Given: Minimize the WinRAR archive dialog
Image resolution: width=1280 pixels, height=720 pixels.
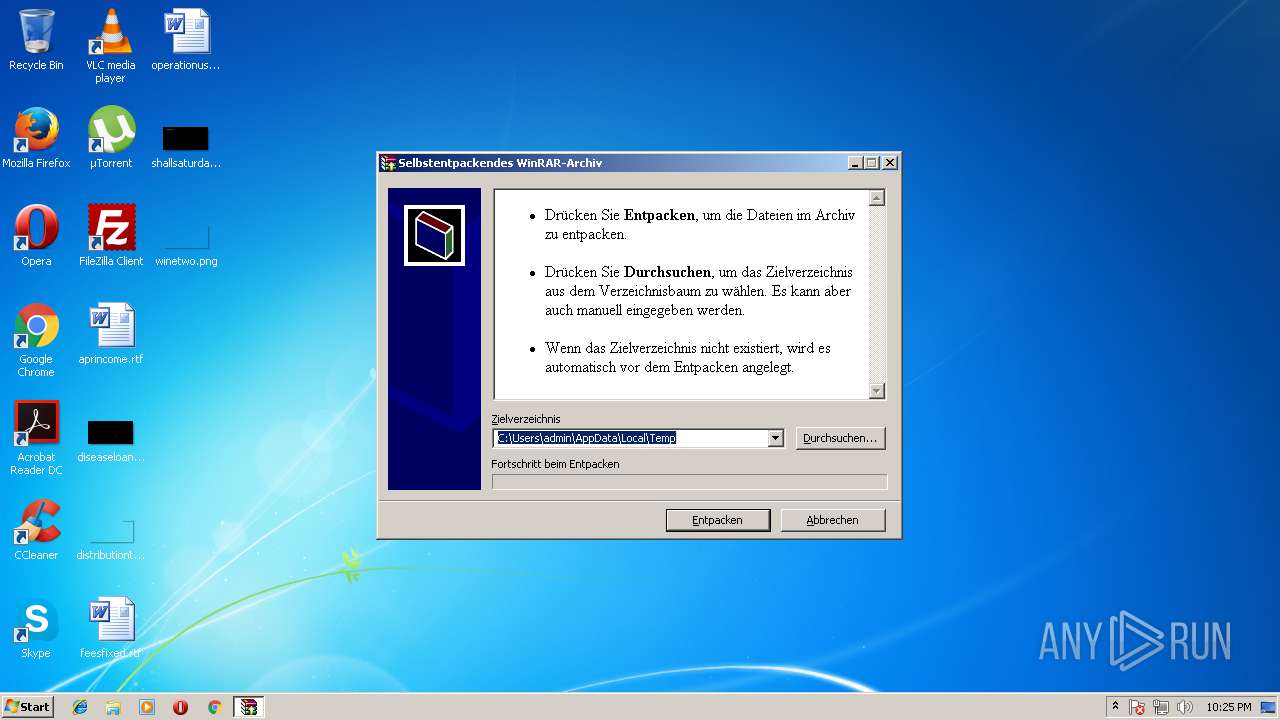Looking at the screenshot, I should coord(855,163).
